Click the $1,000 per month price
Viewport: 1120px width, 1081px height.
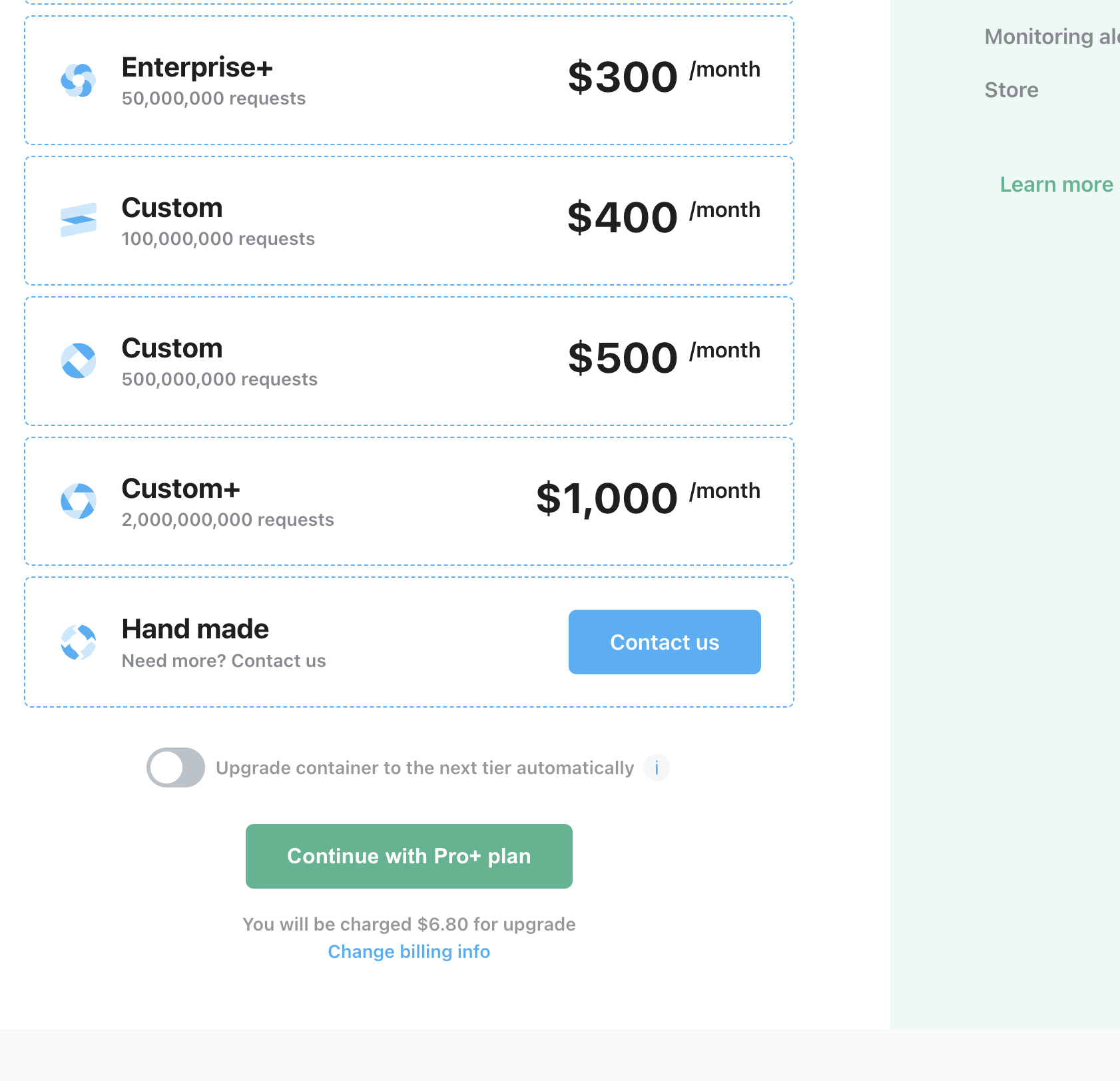[648, 497]
